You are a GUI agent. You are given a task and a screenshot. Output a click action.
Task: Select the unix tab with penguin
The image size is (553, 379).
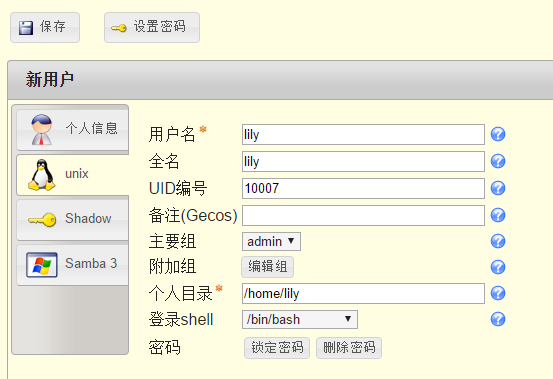point(73,175)
